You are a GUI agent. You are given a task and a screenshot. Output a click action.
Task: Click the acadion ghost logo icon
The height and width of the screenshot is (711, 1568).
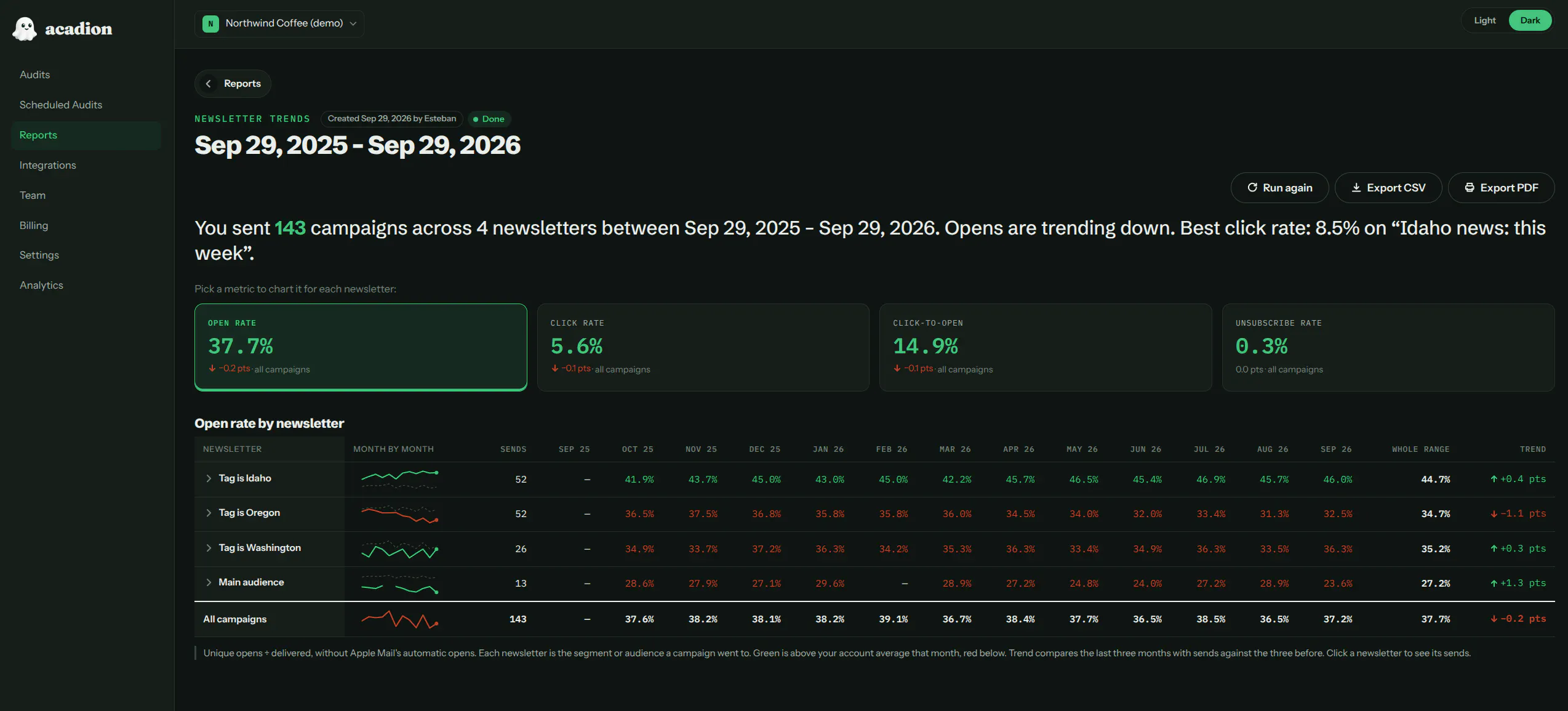pyautogui.click(x=25, y=29)
